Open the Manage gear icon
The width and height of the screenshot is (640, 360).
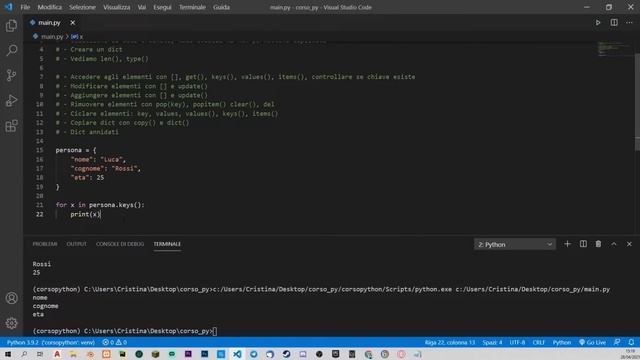click(11, 323)
